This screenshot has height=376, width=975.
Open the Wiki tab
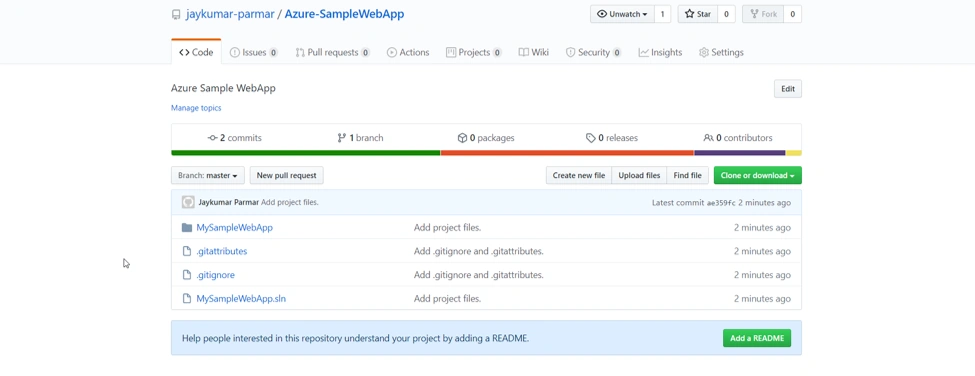pos(534,52)
